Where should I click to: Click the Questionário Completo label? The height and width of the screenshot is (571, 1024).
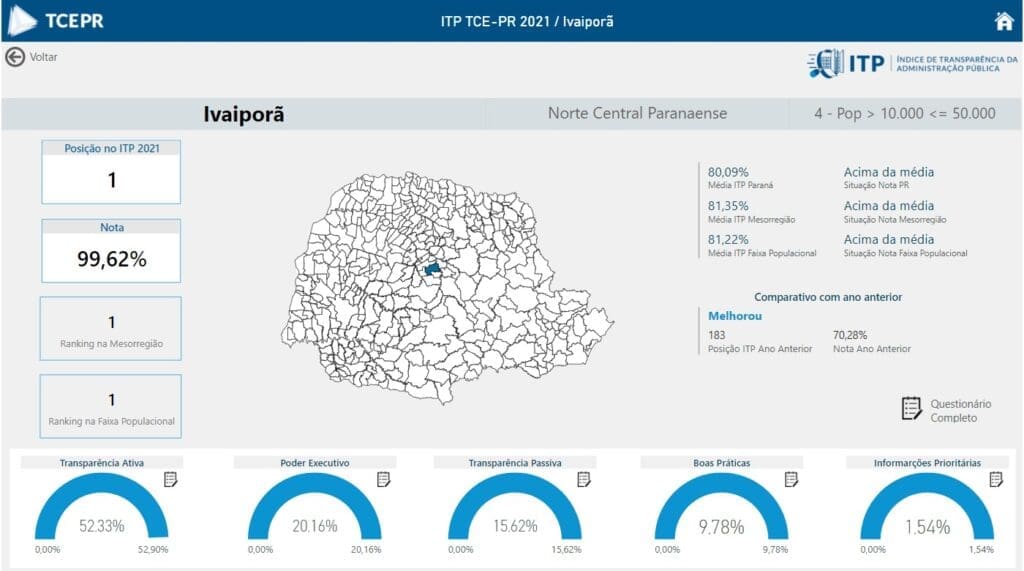tap(961, 411)
